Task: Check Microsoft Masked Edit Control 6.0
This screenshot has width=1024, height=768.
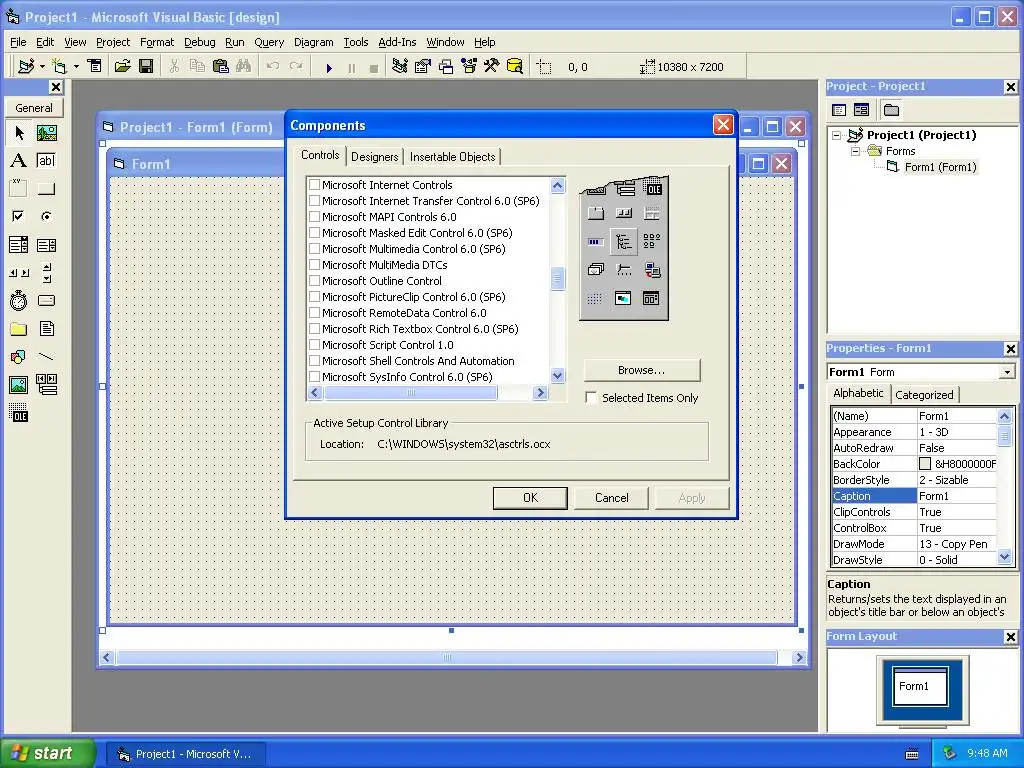Action: pos(314,232)
